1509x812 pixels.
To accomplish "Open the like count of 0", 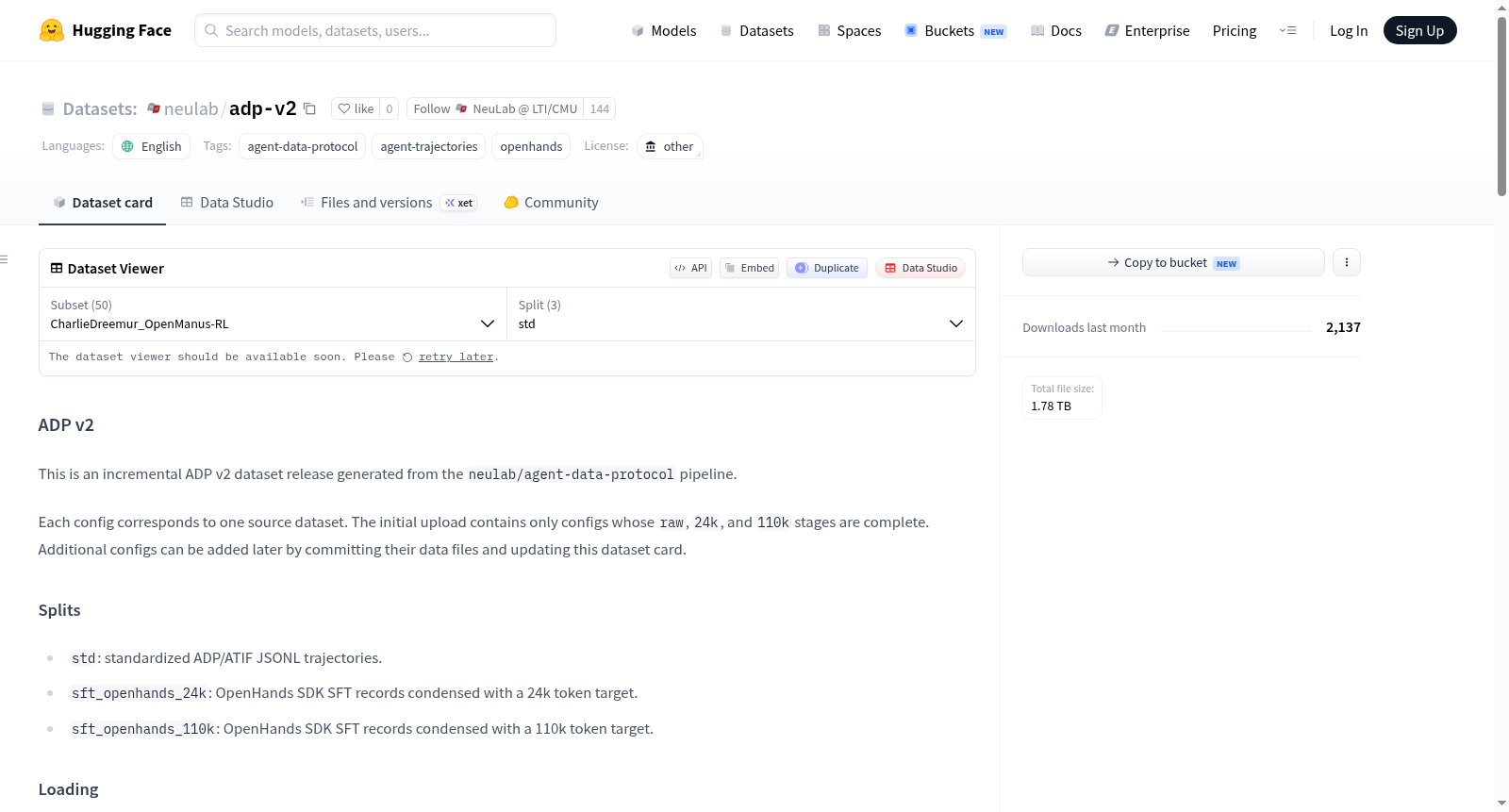I will 390,108.
